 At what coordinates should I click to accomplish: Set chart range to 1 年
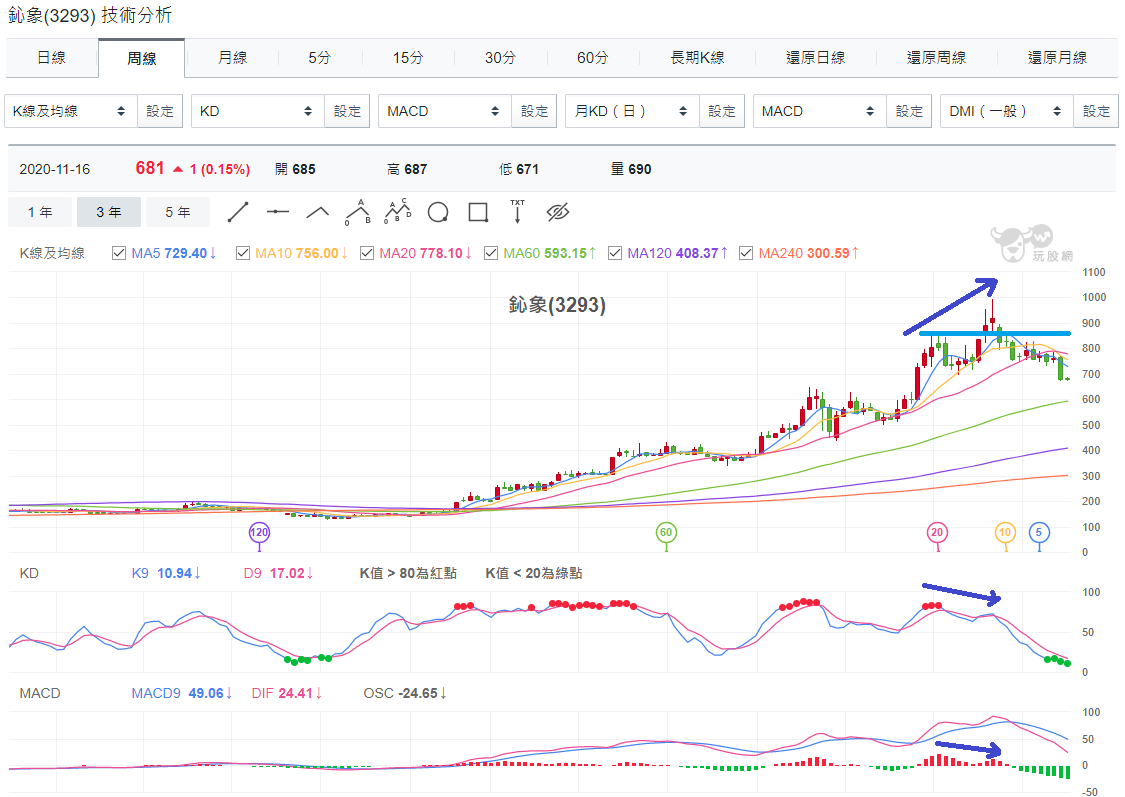coord(40,212)
